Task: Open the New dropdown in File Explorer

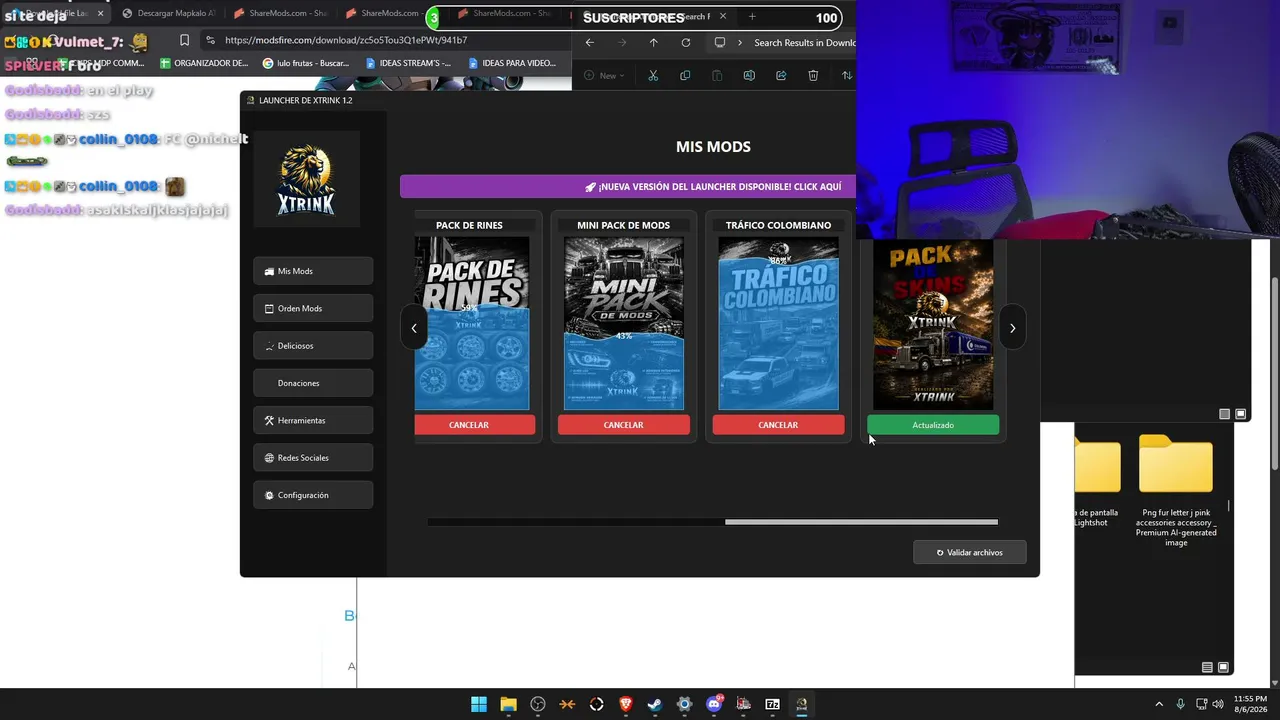Action: pos(604,75)
